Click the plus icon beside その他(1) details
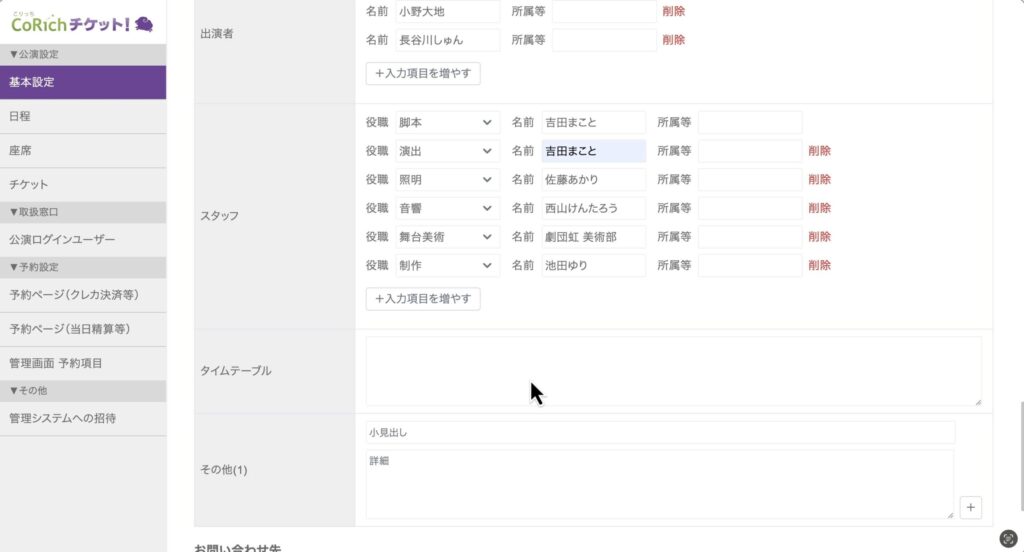This screenshot has height=552, width=1024. point(970,508)
